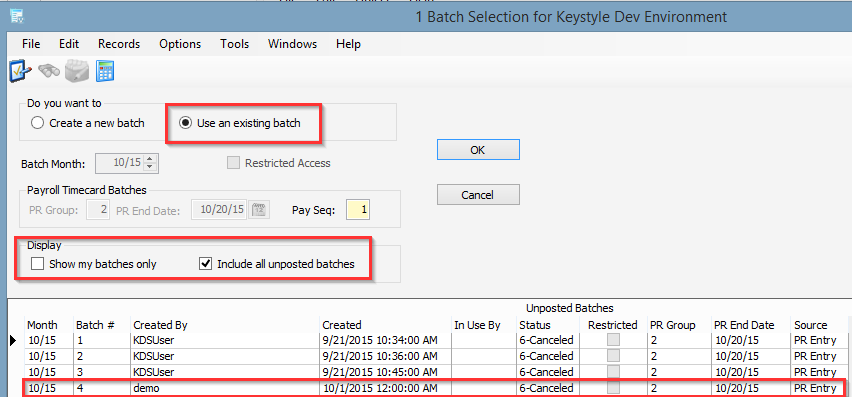Viewport: 852px width, 397px height.
Task: Click the PR Group column header
Action: [673, 325]
